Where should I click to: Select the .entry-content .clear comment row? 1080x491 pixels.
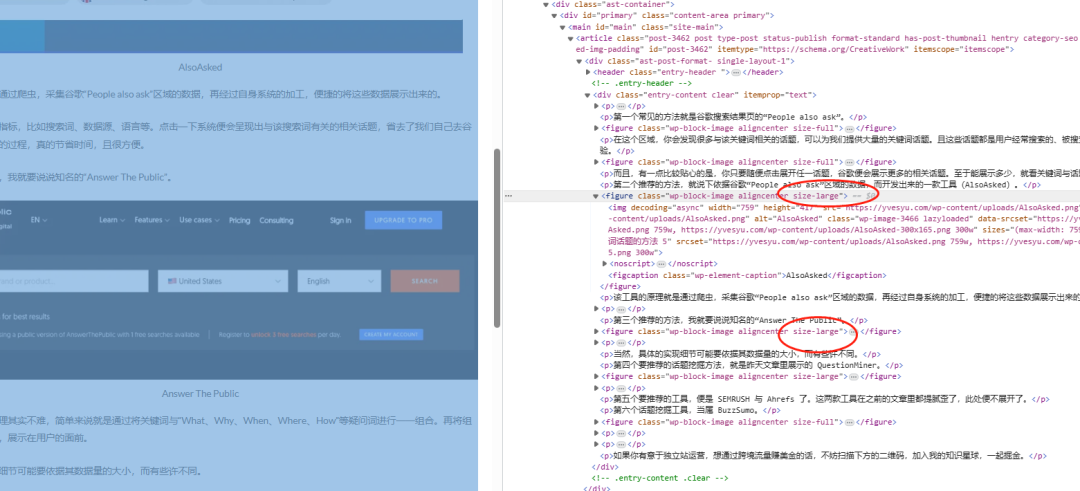[659, 478]
